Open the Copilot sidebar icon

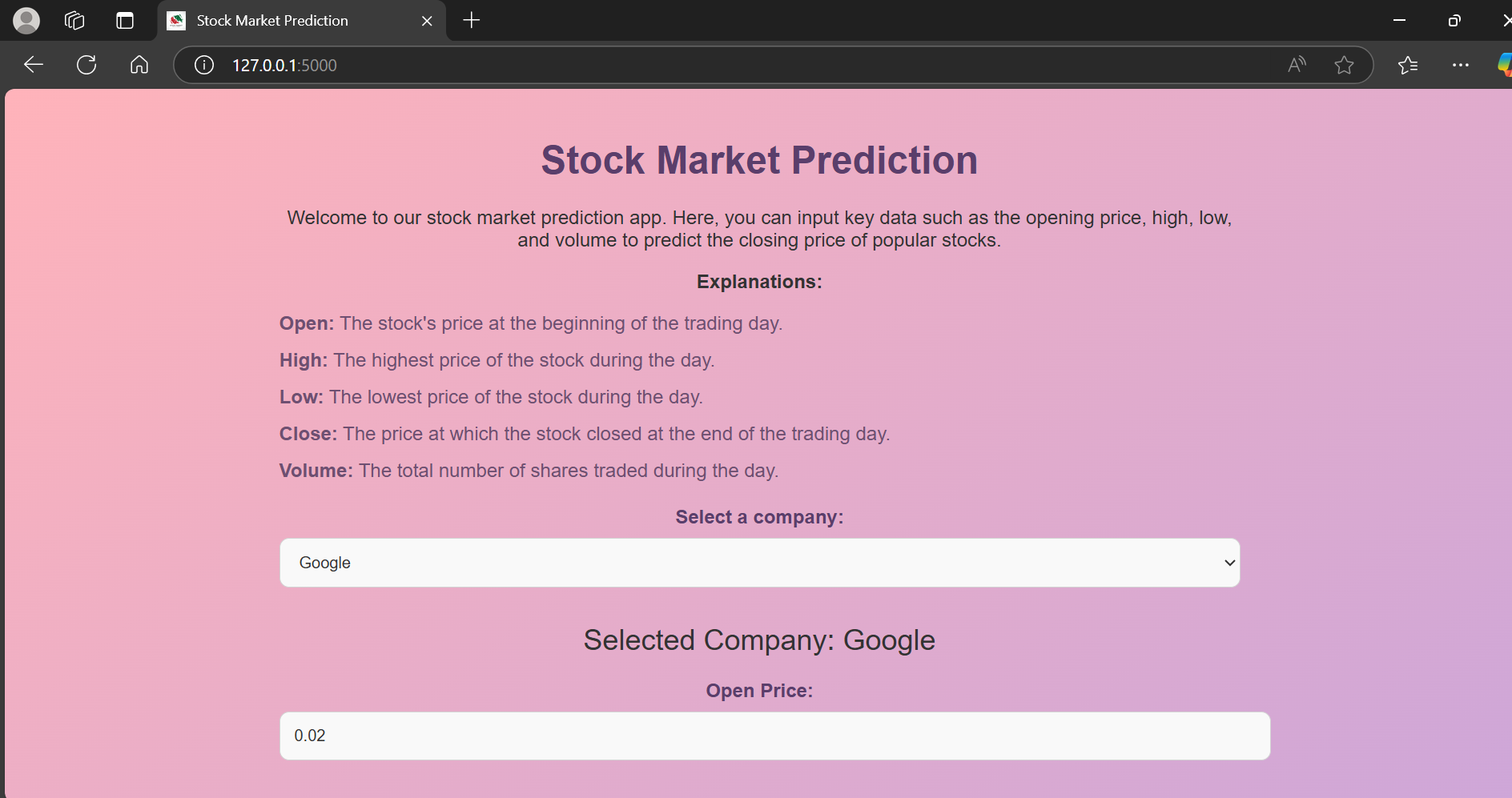click(1504, 65)
